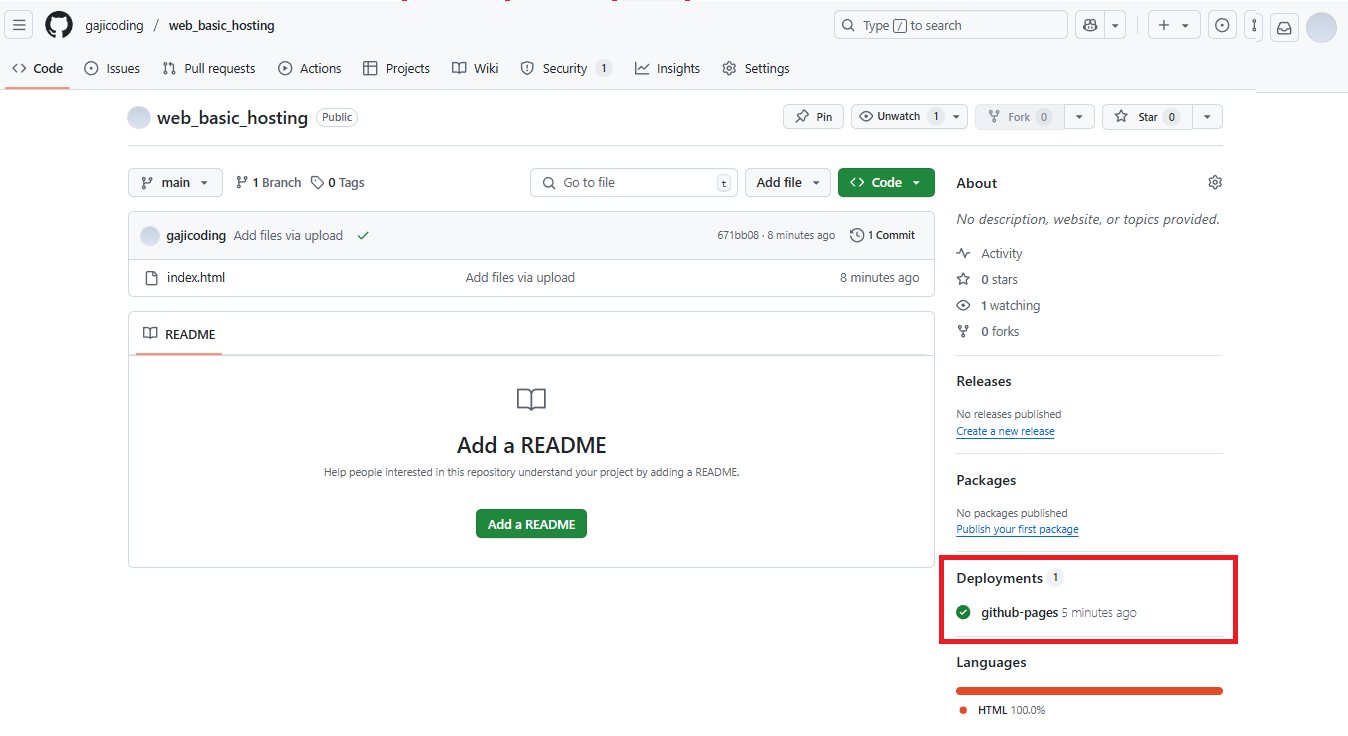This screenshot has height=736, width=1348.
Task: Open commit hash 671bb08 link
Action: pos(738,236)
